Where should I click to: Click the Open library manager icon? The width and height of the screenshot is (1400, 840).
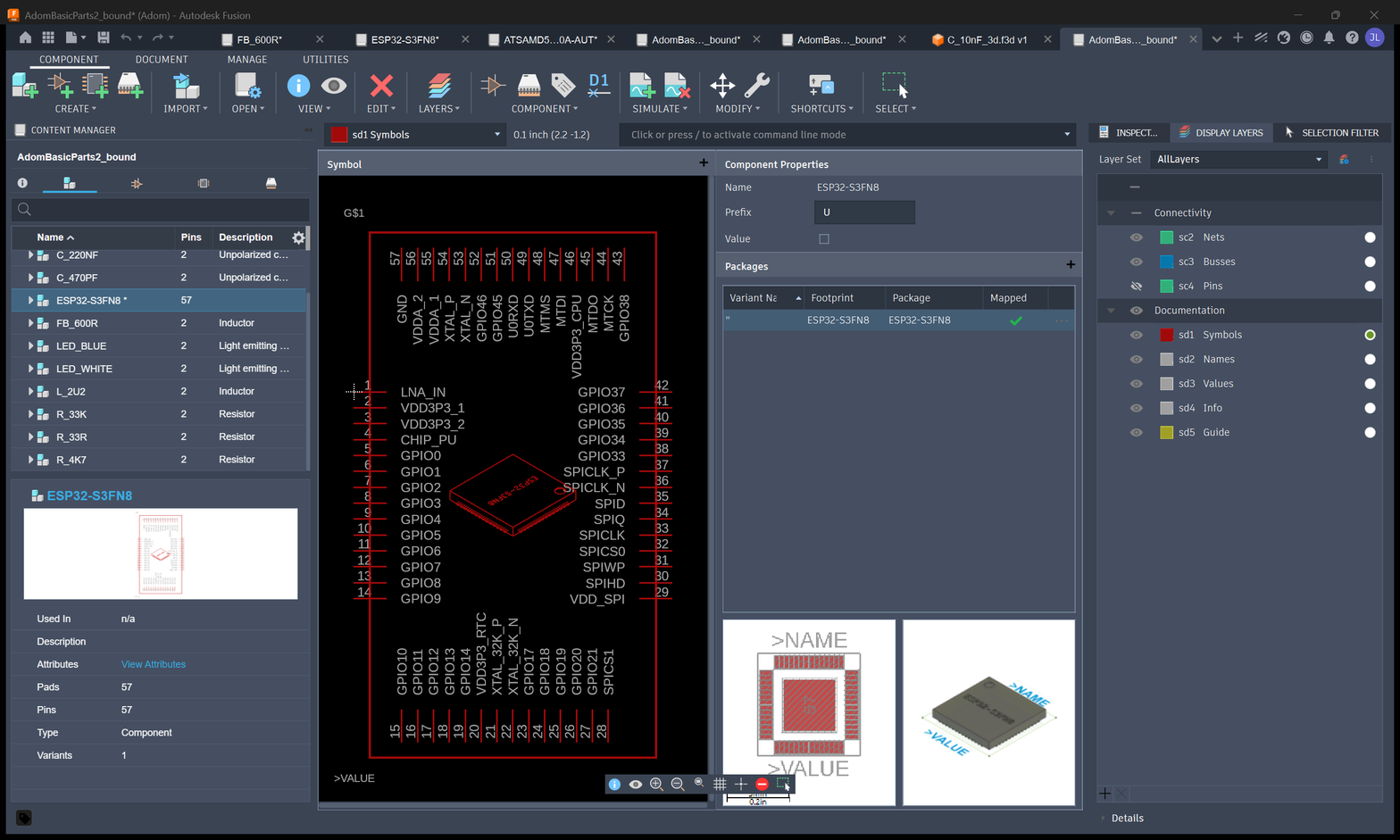point(247,86)
